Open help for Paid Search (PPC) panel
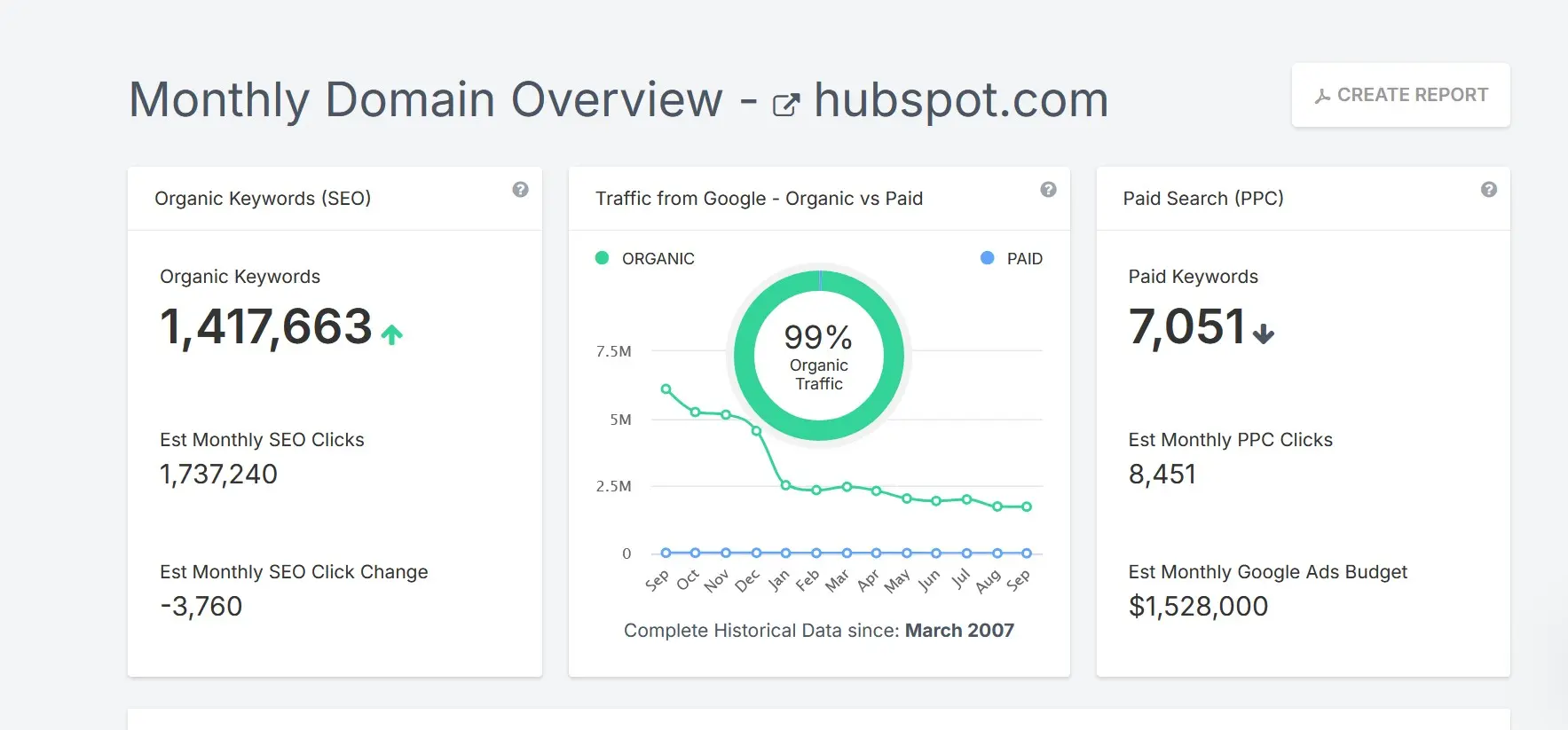1568x730 pixels. tap(1487, 189)
